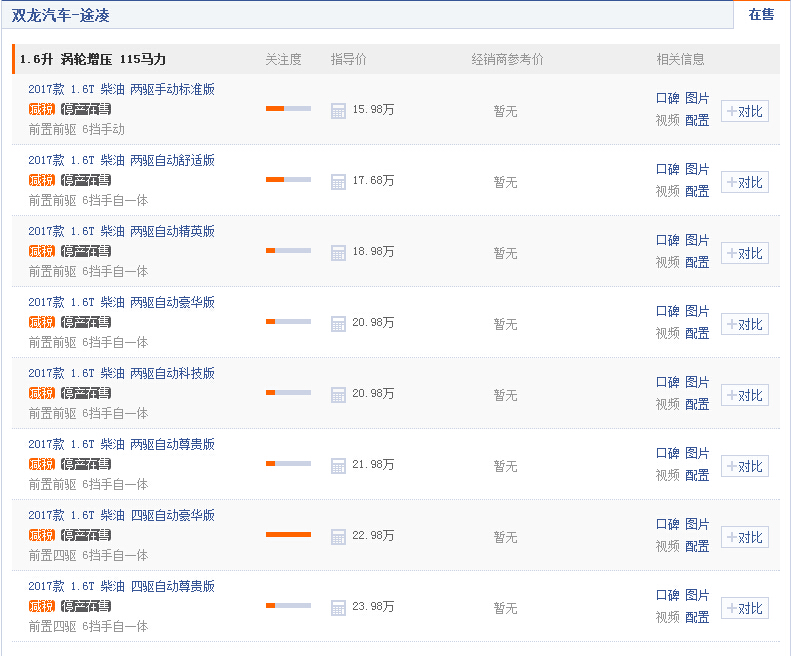
Task: Open price calculator for 18.98万 model
Action: coord(338,253)
